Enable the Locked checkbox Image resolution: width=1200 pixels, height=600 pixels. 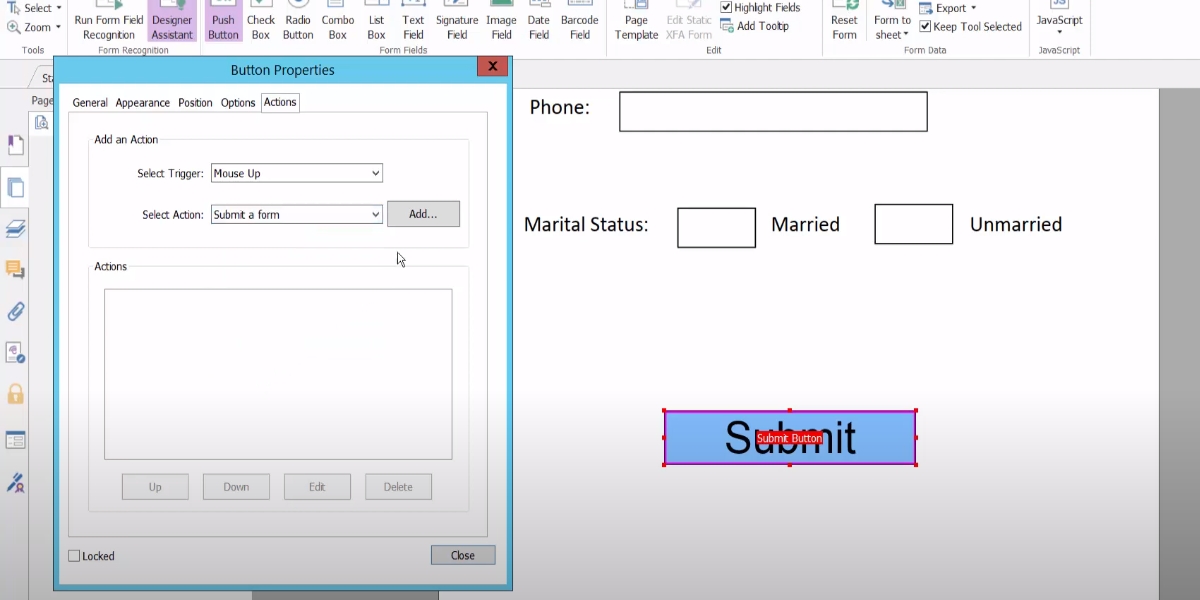click(x=74, y=556)
